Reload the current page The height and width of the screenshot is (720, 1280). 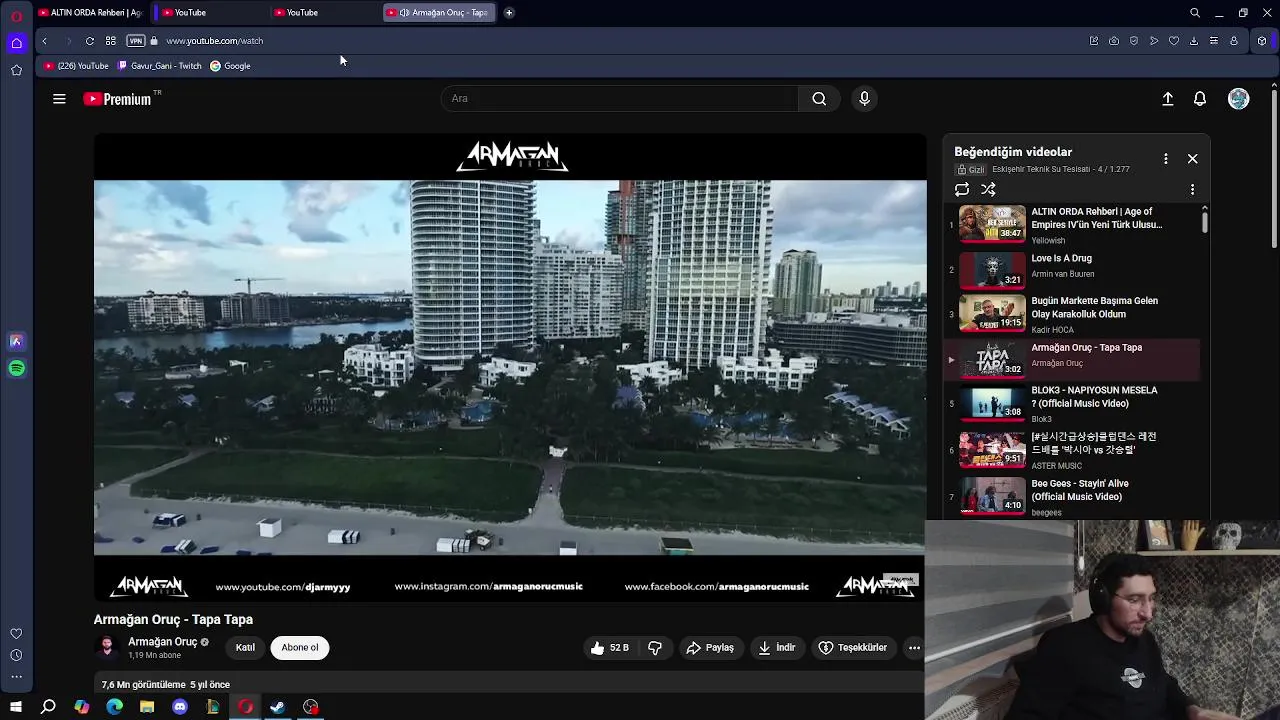pyautogui.click(x=89, y=41)
